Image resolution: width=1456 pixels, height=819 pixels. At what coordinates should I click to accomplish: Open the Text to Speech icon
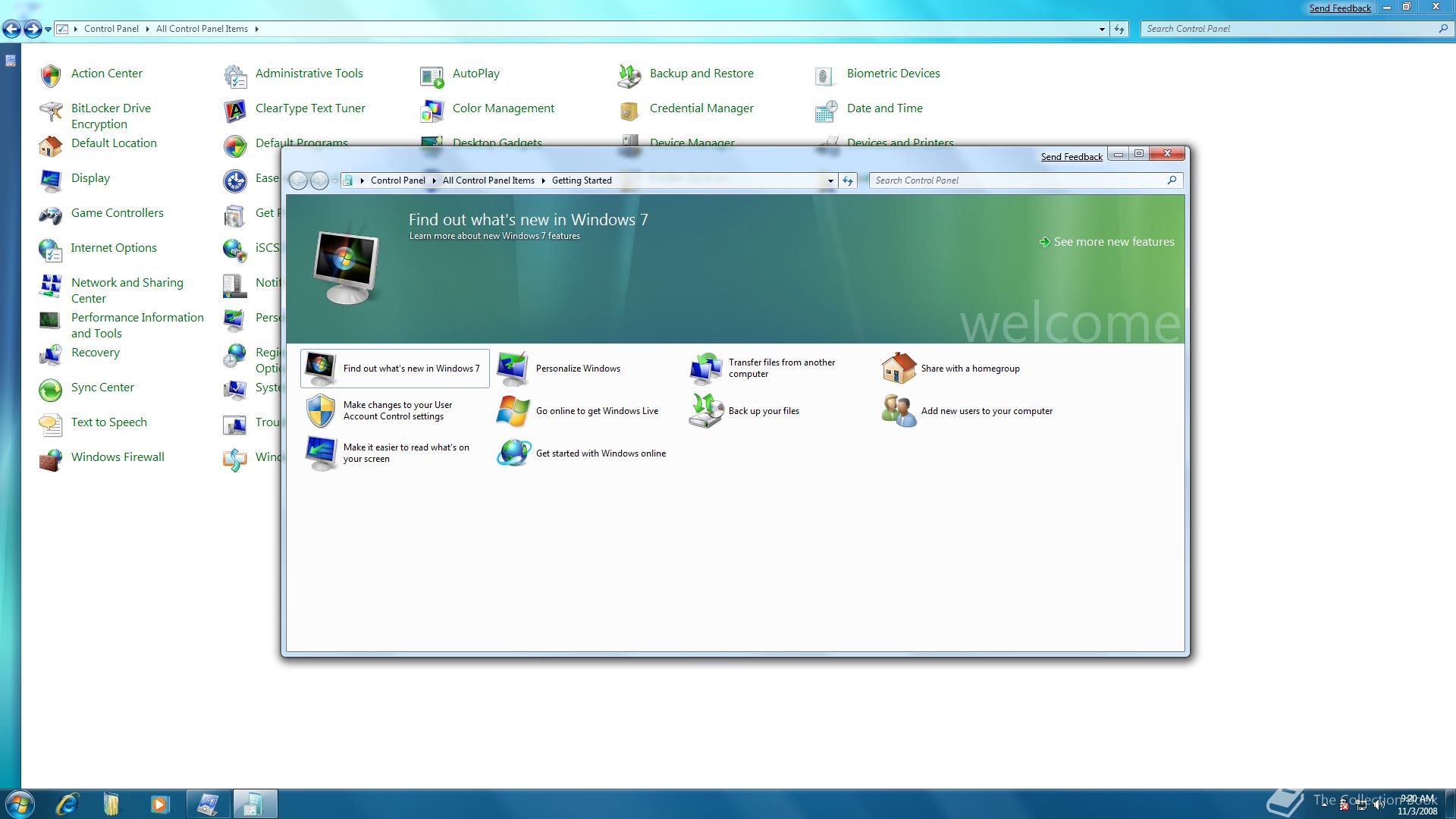pyautogui.click(x=51, y=425)
